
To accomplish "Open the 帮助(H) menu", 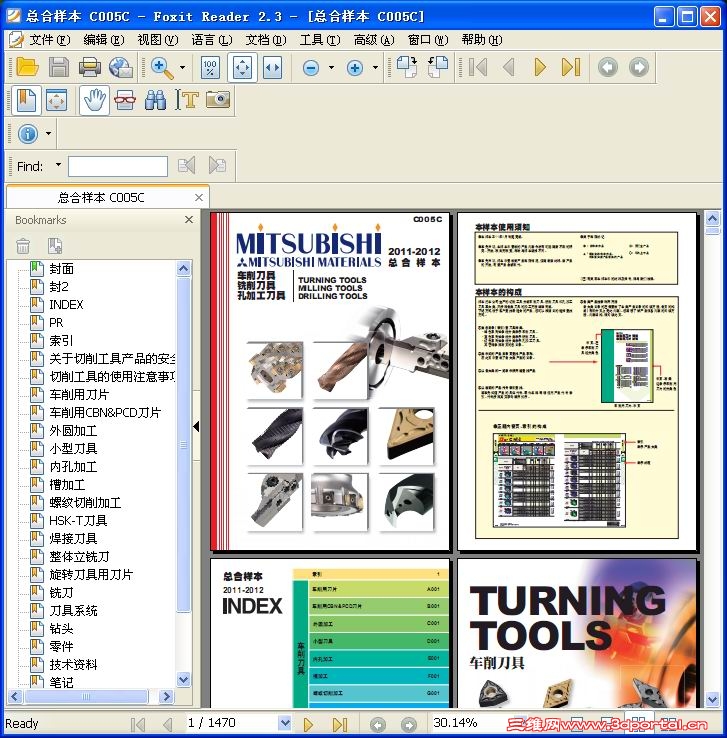I will [482, 40].
